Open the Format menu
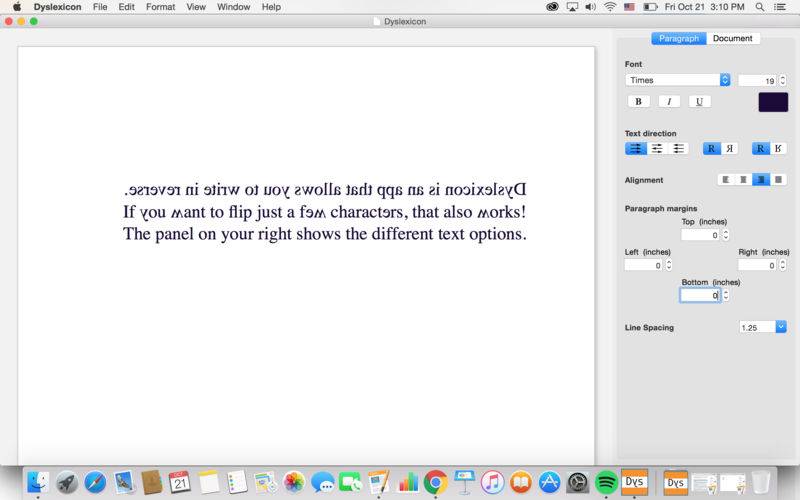 [160, 7]
